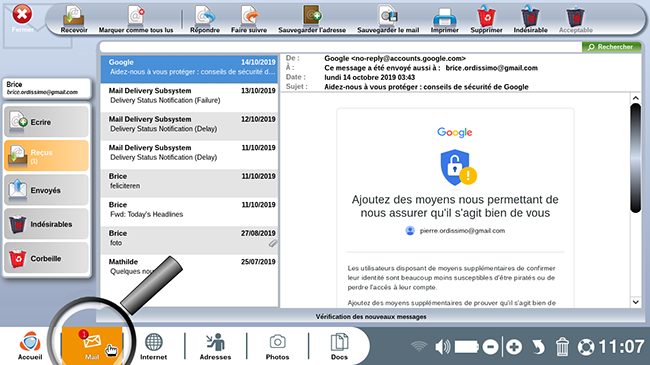Click the Acceptable toolbar icon
650x365 pixels.
[x=575, y=19]
